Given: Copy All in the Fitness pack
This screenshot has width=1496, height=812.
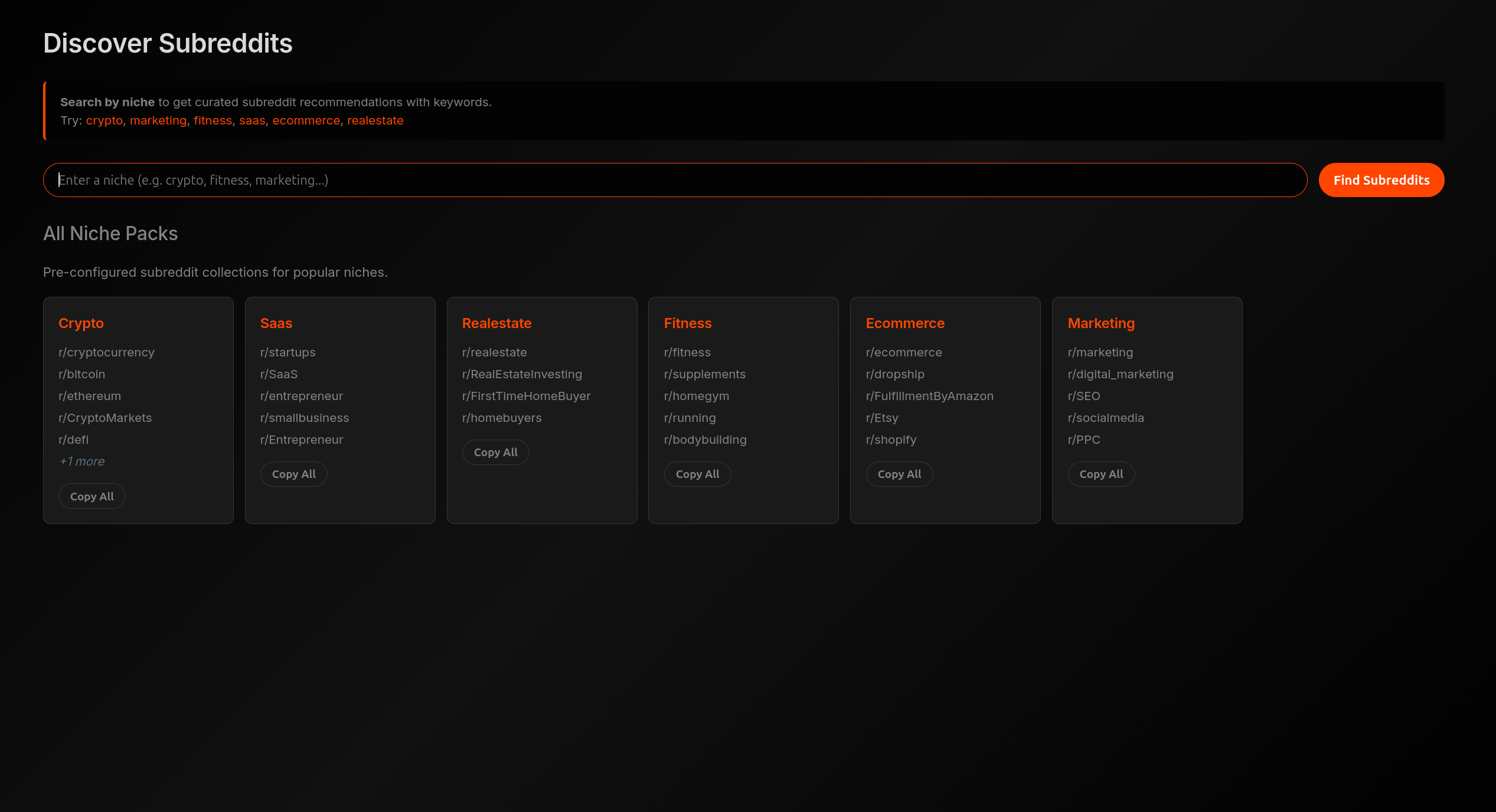Looking at the screenshot, I should pyautogui.click(x=697, y=474).
